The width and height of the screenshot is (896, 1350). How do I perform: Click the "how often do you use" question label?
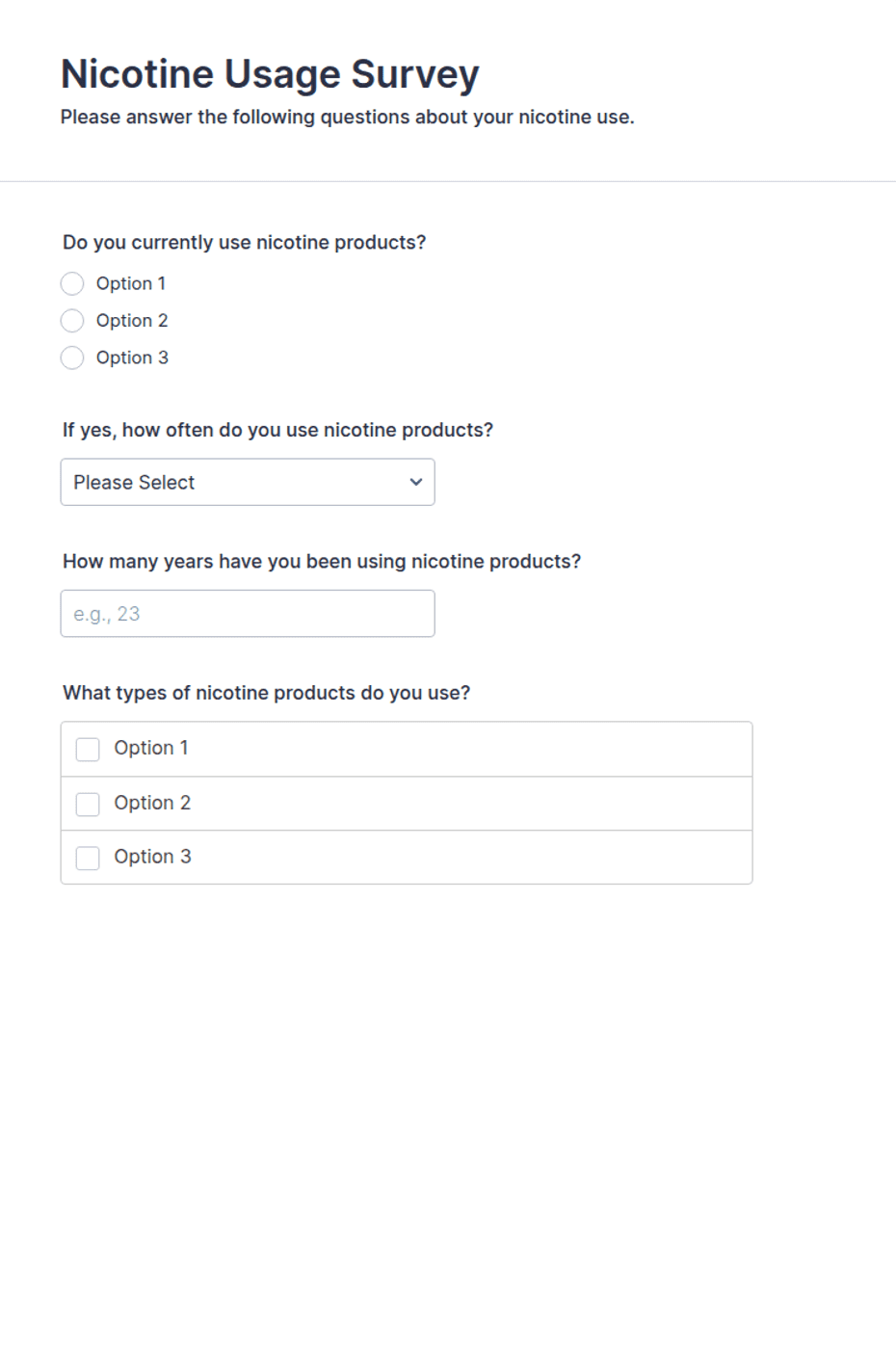[x=277, y=430]
